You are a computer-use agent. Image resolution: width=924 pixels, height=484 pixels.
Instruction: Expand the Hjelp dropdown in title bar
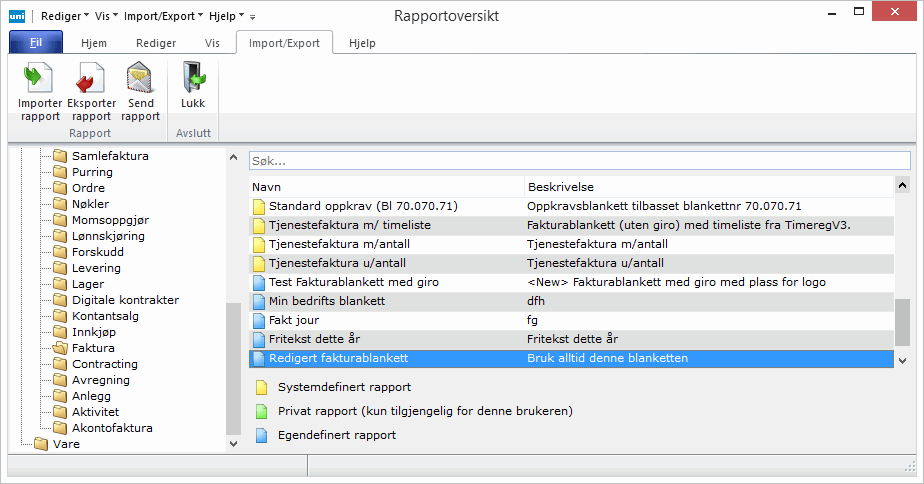coord(226,16)
